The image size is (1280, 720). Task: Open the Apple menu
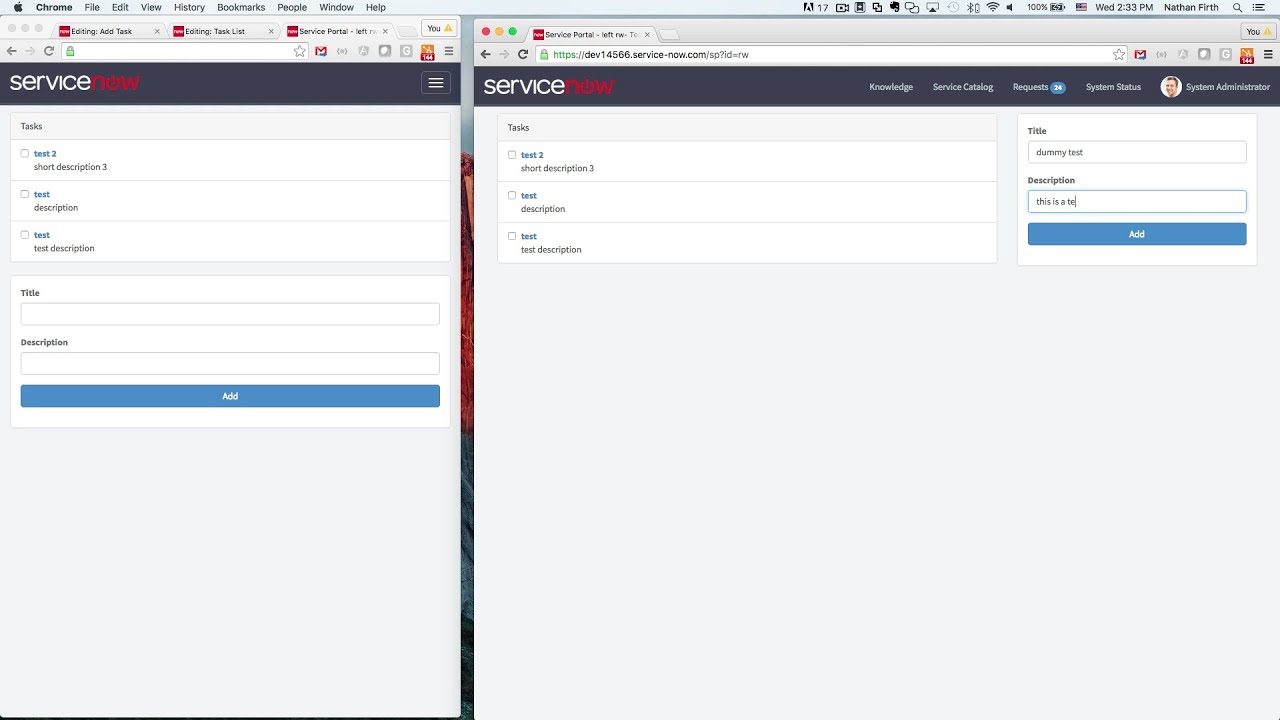pos(18,7)
